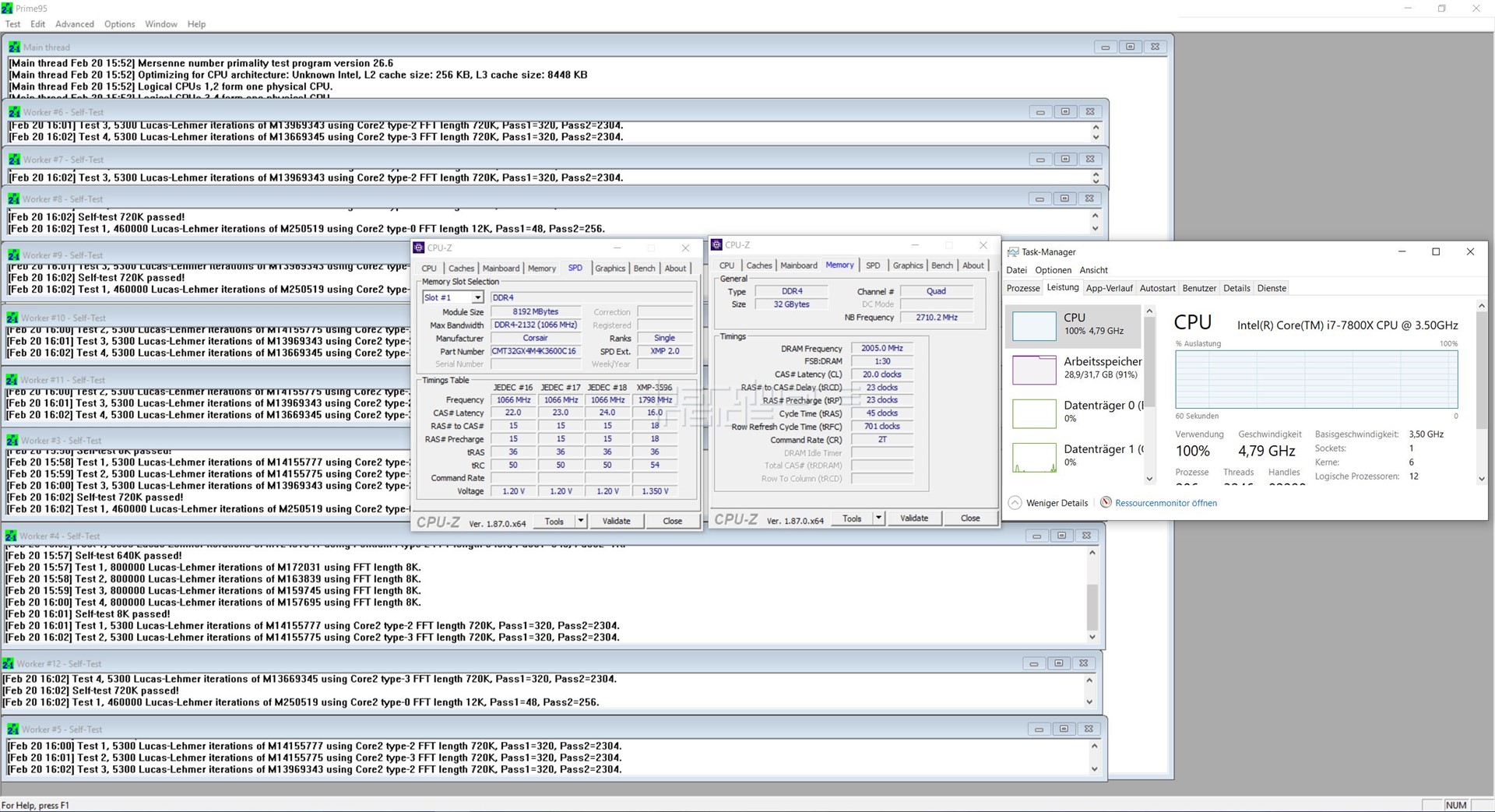
Task: Click the Worker #8 Self-Test window icon
Action: pos(13,199)
